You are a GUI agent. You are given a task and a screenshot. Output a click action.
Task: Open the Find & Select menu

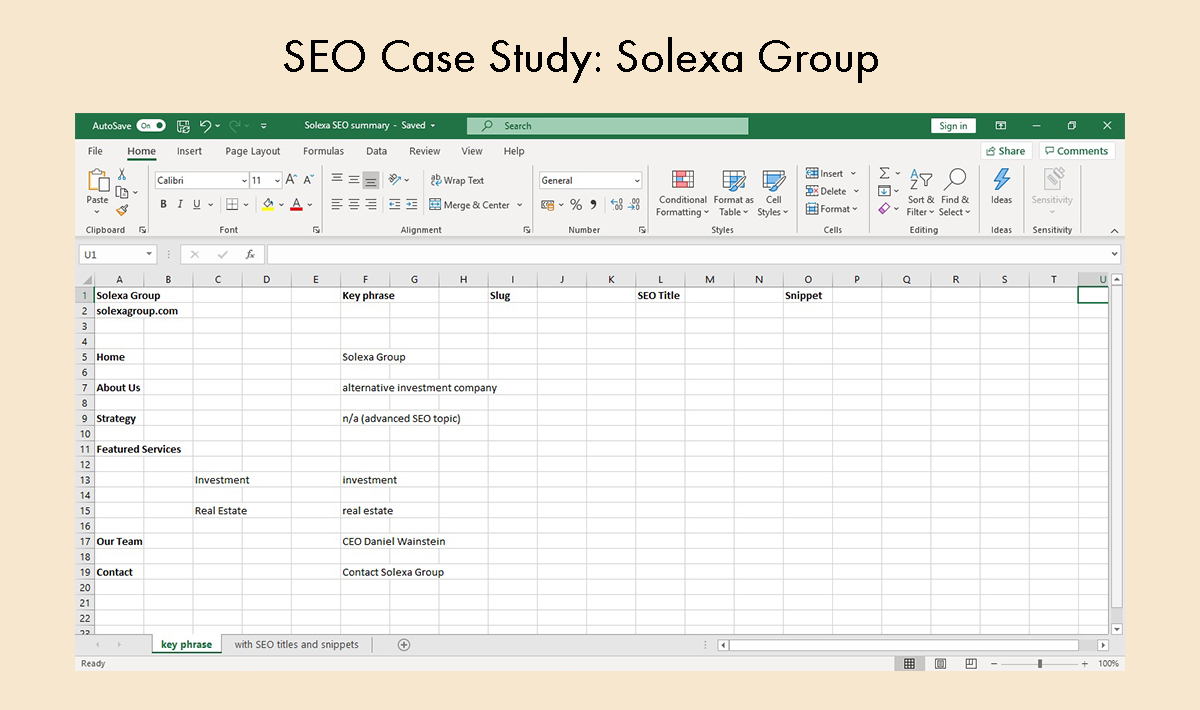tap(955, 192)
